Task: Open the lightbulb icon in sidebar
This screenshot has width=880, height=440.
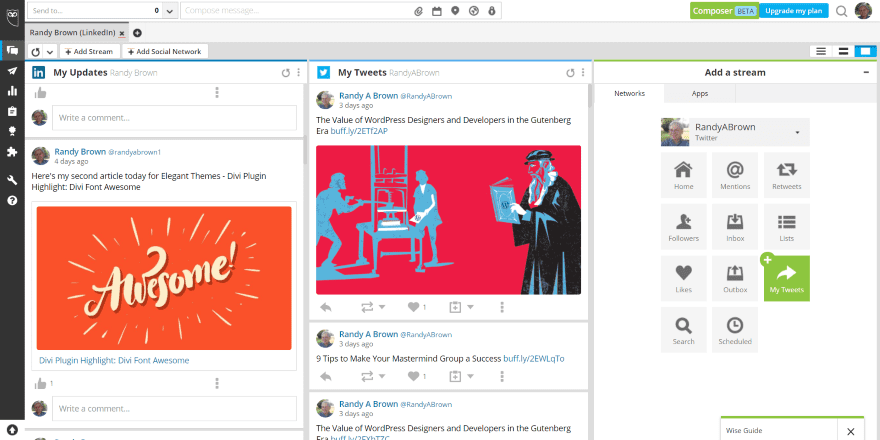Action: 12,131
